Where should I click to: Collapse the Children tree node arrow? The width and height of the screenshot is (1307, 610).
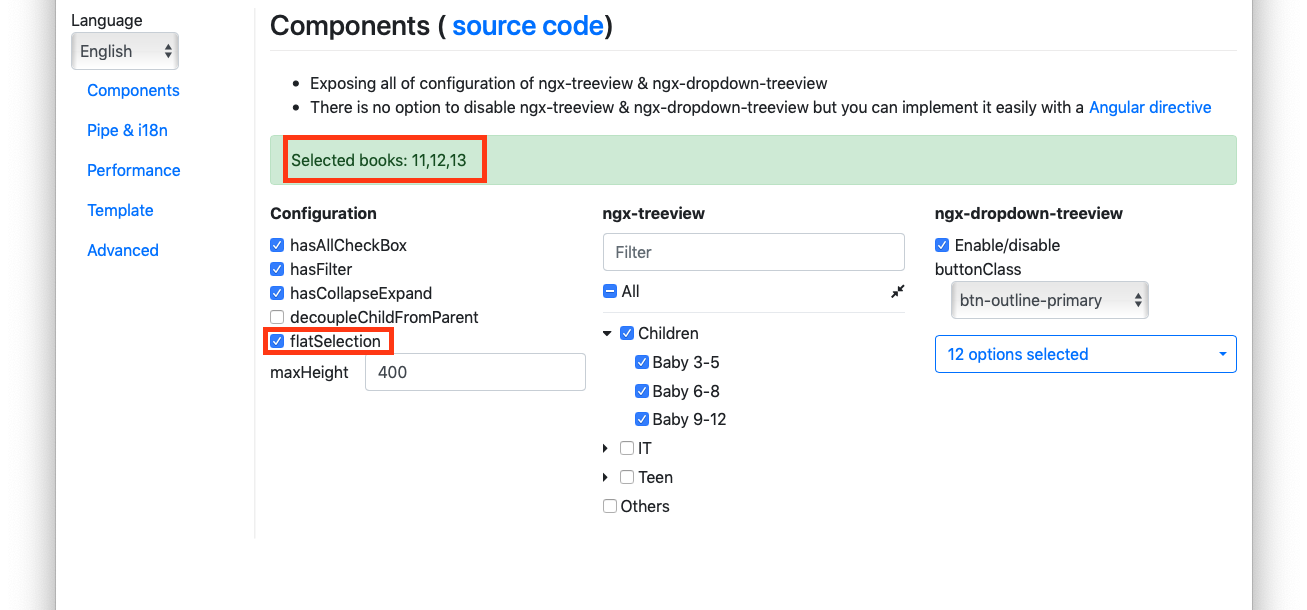point(607,334)
